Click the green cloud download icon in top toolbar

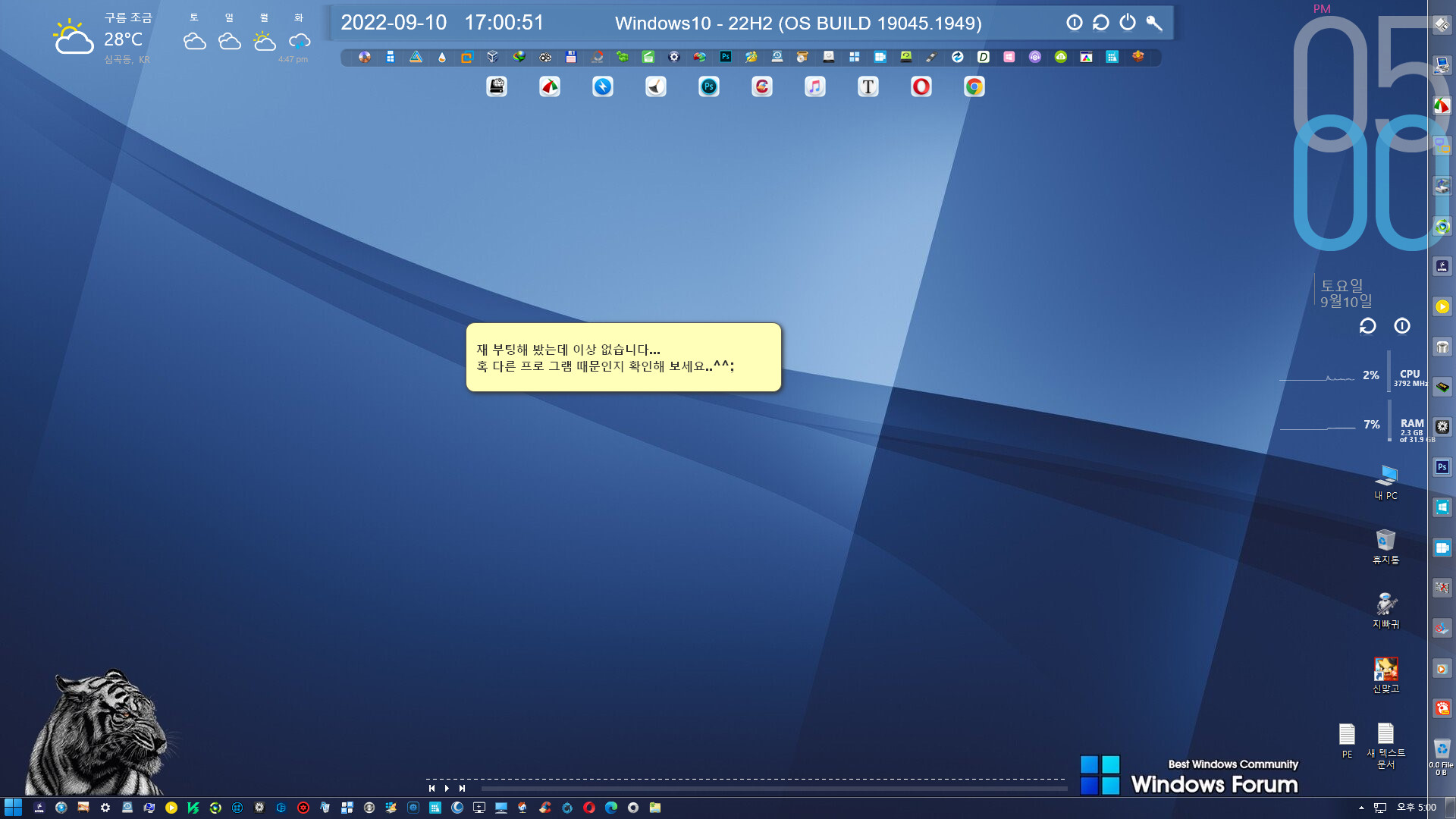1061,57
